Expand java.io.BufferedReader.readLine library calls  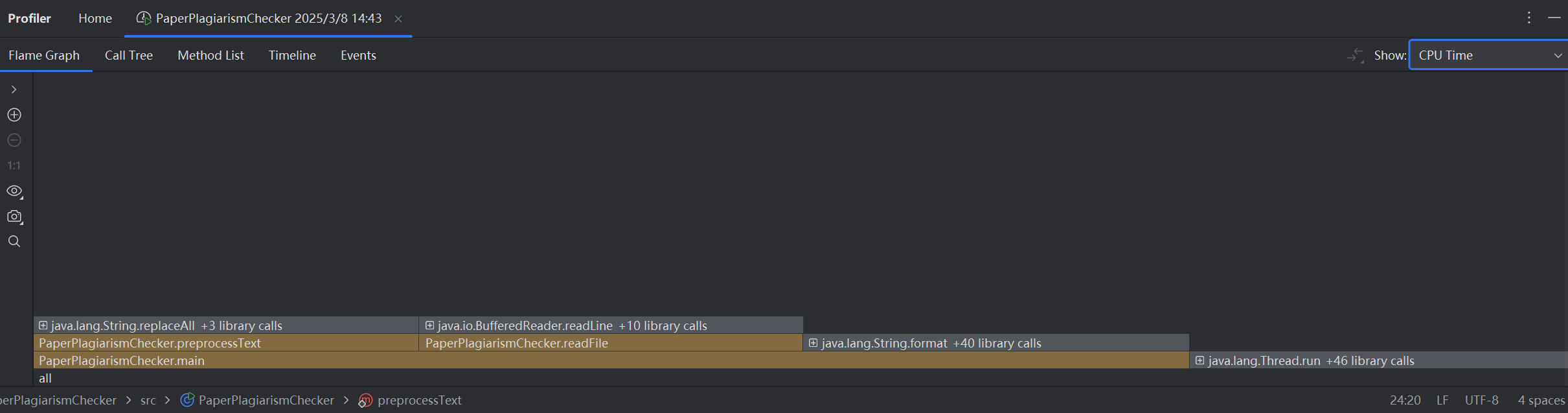click(429, 325)
